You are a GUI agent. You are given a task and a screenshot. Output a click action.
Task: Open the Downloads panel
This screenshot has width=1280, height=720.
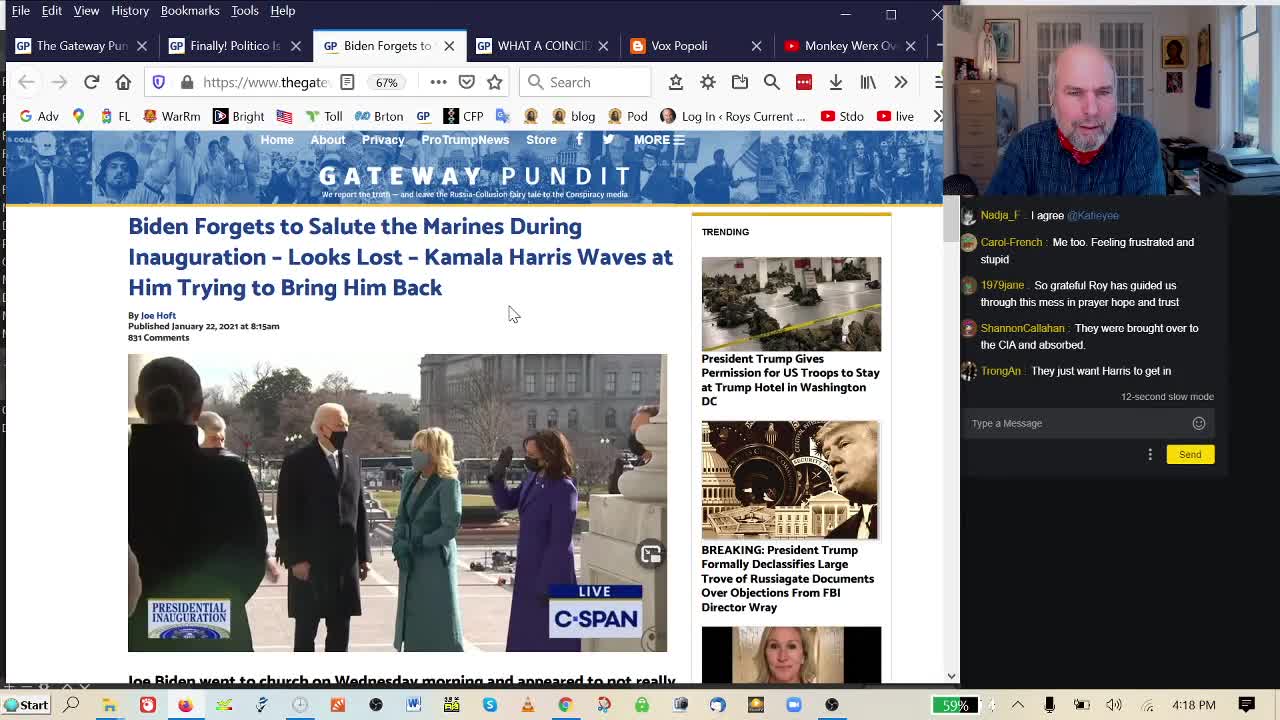836,82
